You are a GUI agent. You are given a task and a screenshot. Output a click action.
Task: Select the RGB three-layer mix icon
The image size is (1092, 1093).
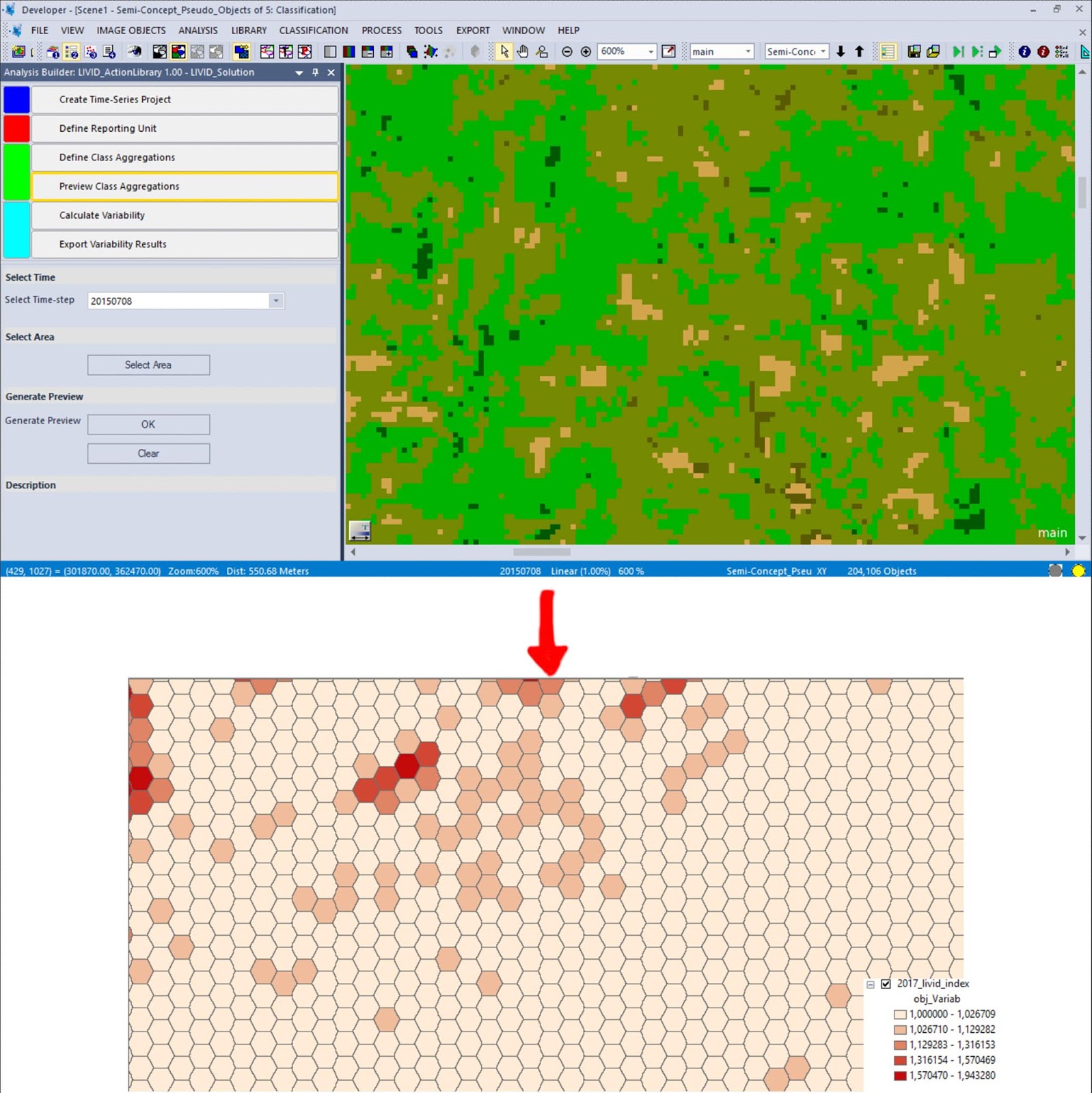pyautogui.click(x=349, y=52)
